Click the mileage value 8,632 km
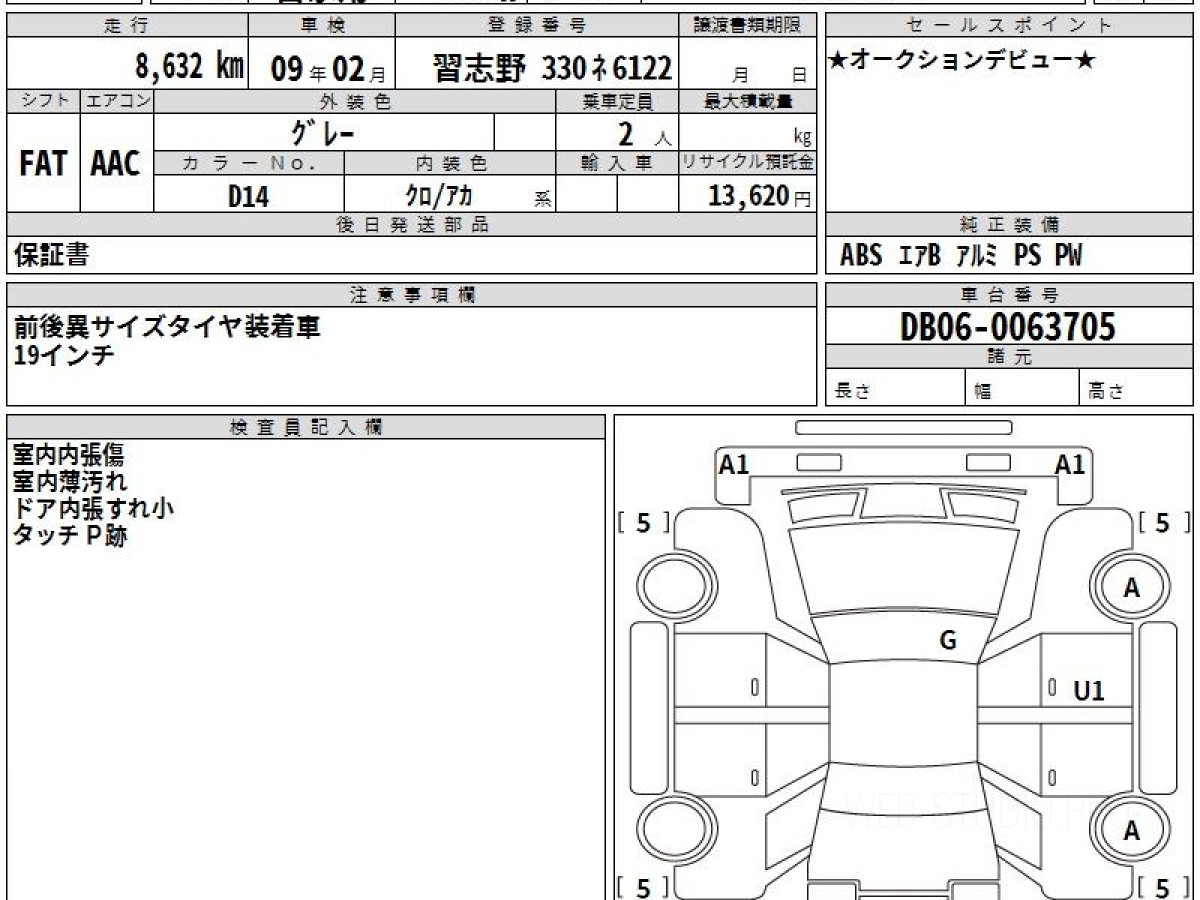The image size is (1200, 900). click(189, 67)
